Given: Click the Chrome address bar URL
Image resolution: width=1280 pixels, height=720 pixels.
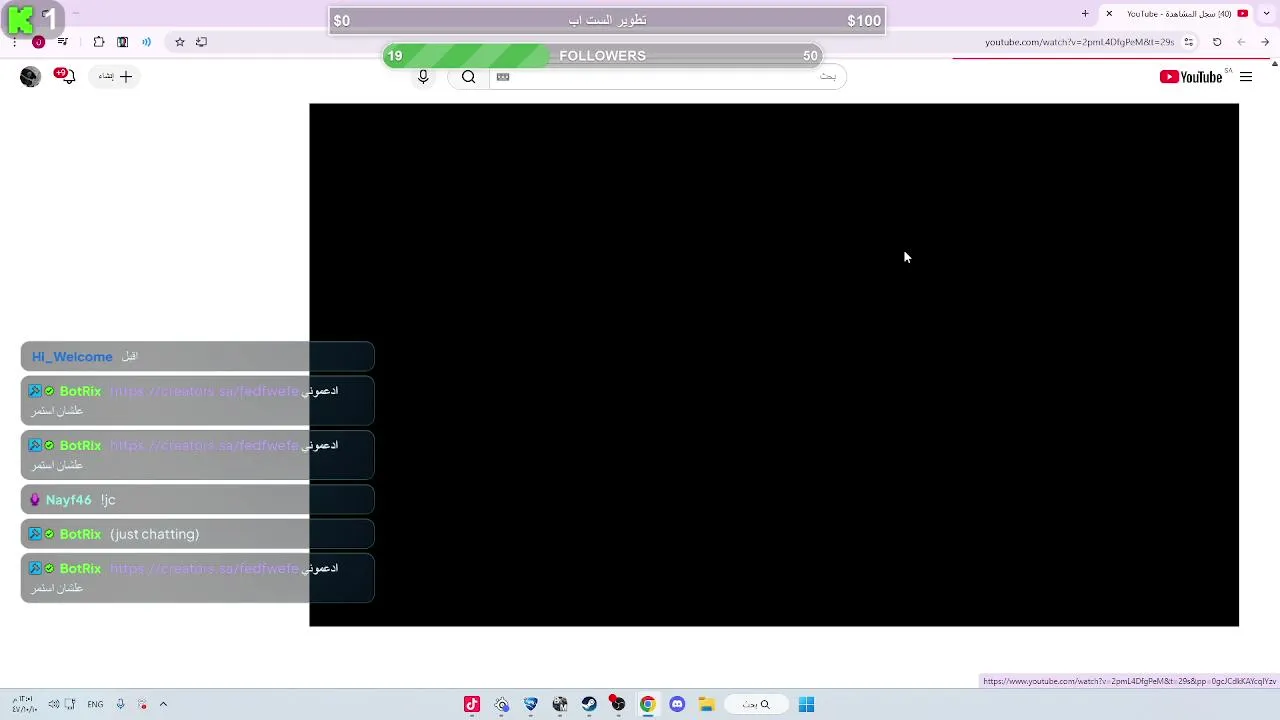Looking at the screenshot, I should point(1079,42).
